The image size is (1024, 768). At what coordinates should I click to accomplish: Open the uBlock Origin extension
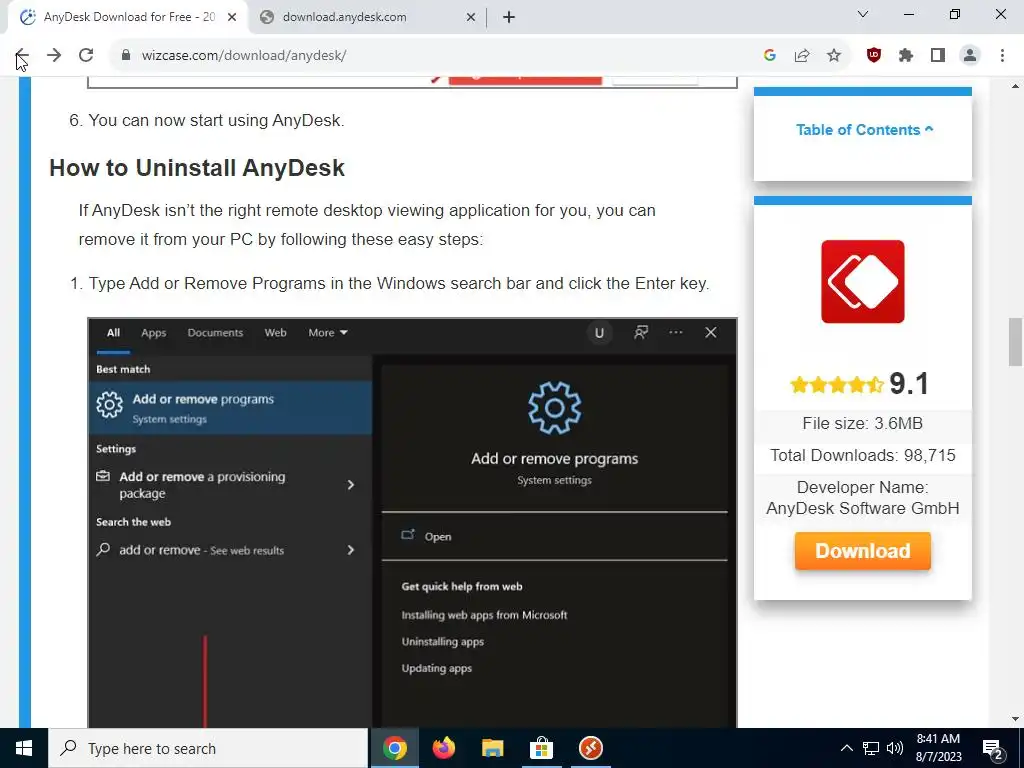click(874, 56)
